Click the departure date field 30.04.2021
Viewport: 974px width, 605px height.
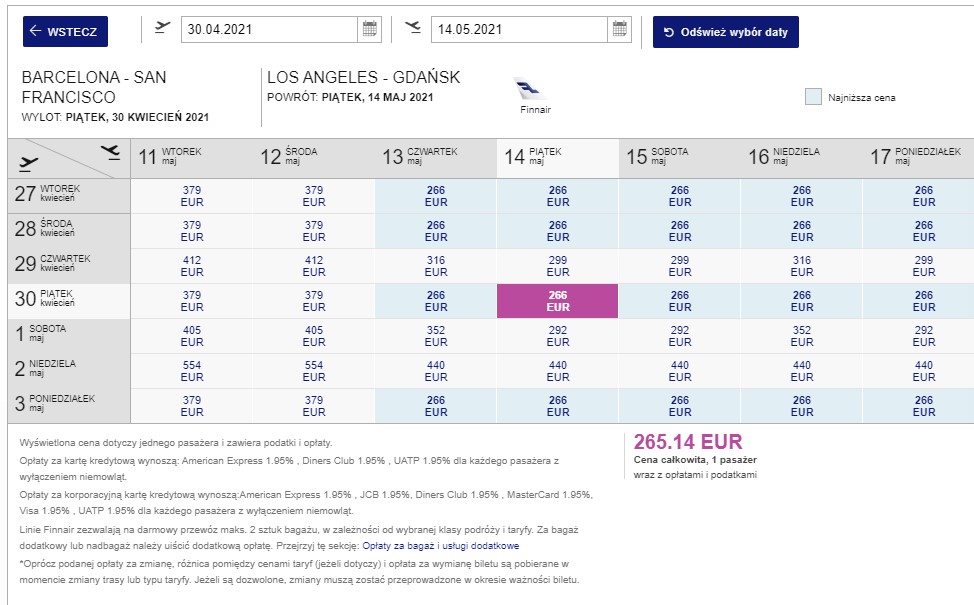point(269,29)
